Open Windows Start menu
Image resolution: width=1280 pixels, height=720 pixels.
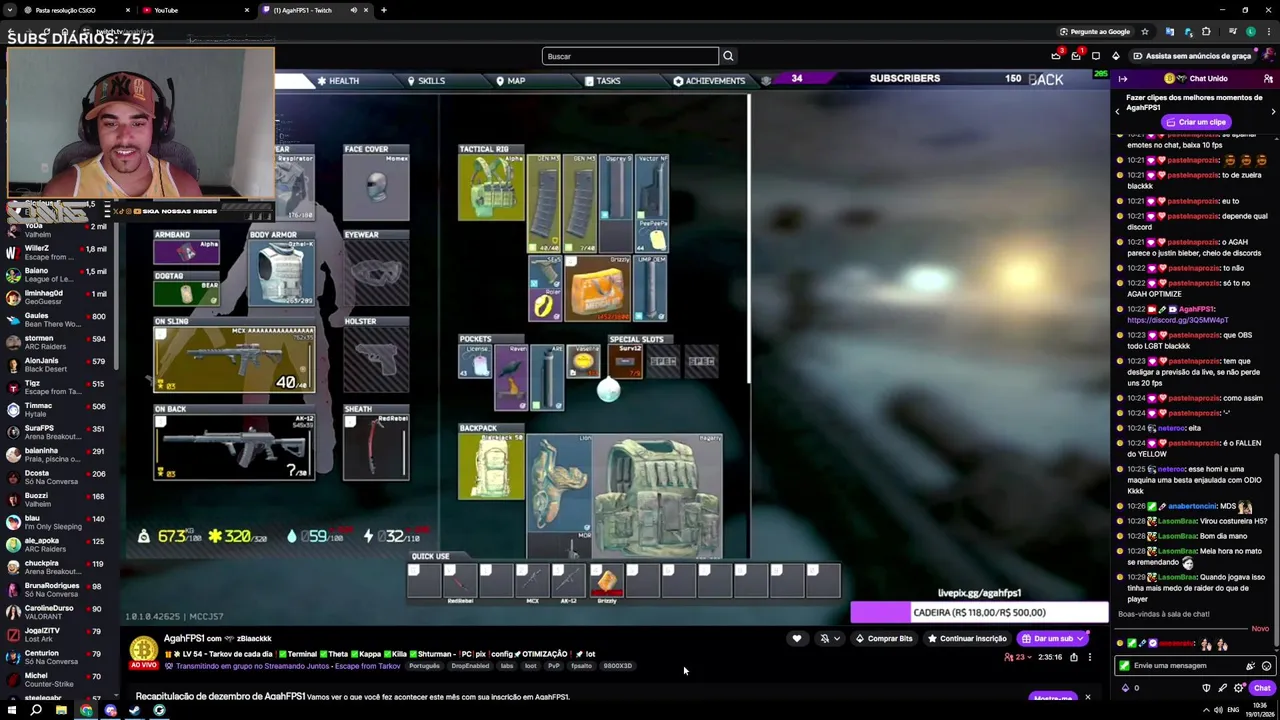tap(12, 711)
